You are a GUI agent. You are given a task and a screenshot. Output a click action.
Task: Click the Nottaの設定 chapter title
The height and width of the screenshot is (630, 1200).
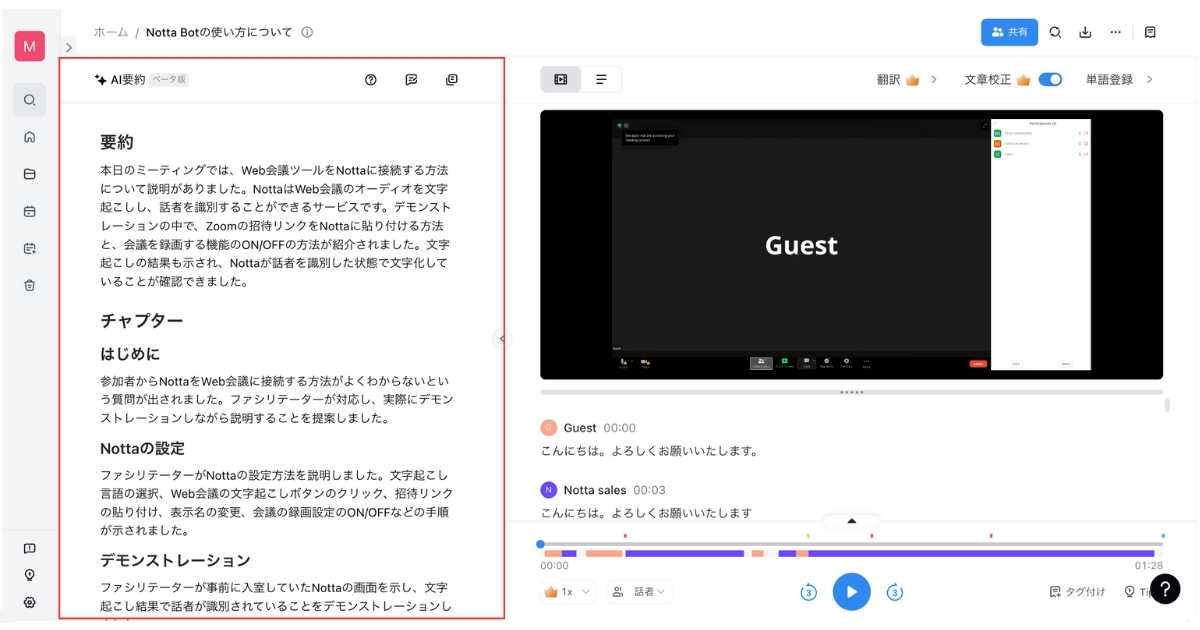point(142,448)
